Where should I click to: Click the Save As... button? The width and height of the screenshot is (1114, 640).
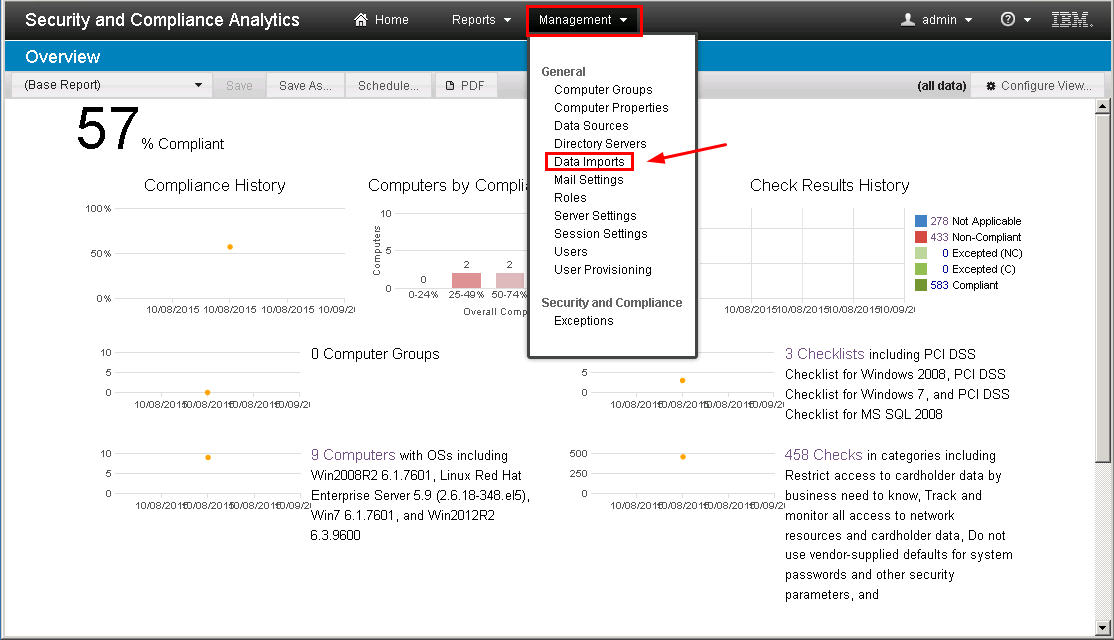(x=305, y=85)
